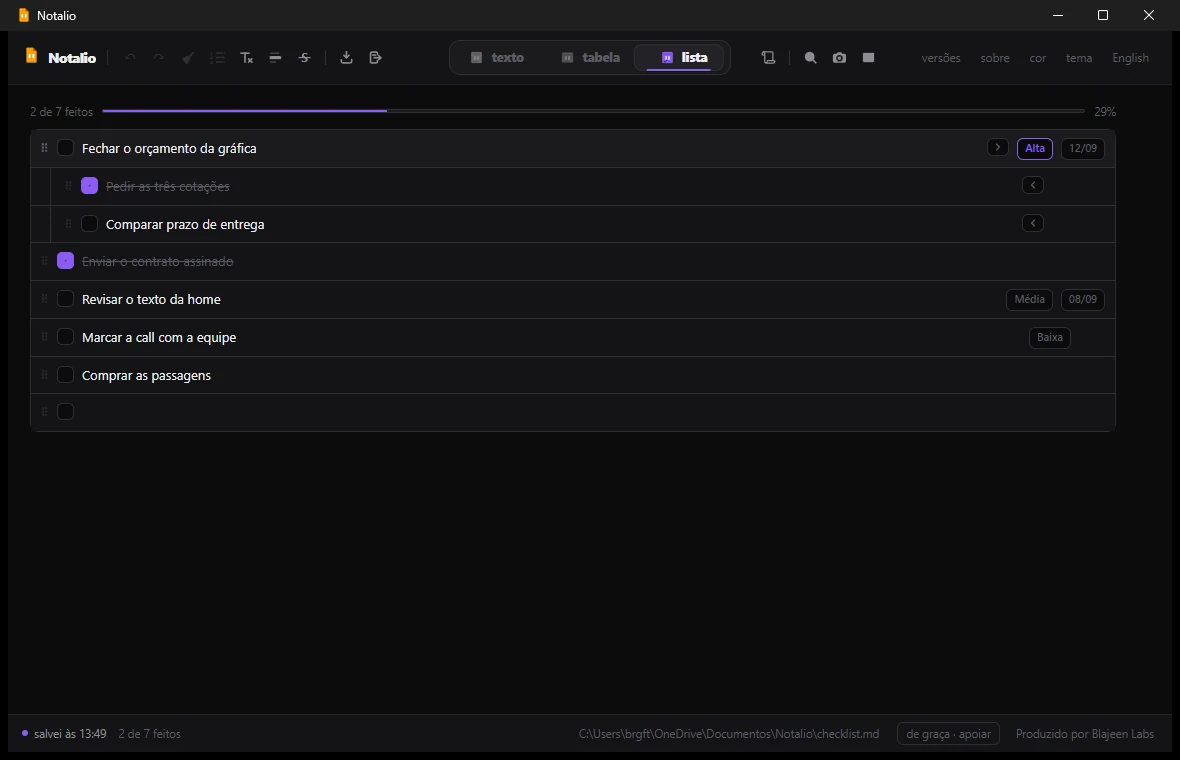Click the 'de graça · apoiar' button

click(x=948, y=734)
